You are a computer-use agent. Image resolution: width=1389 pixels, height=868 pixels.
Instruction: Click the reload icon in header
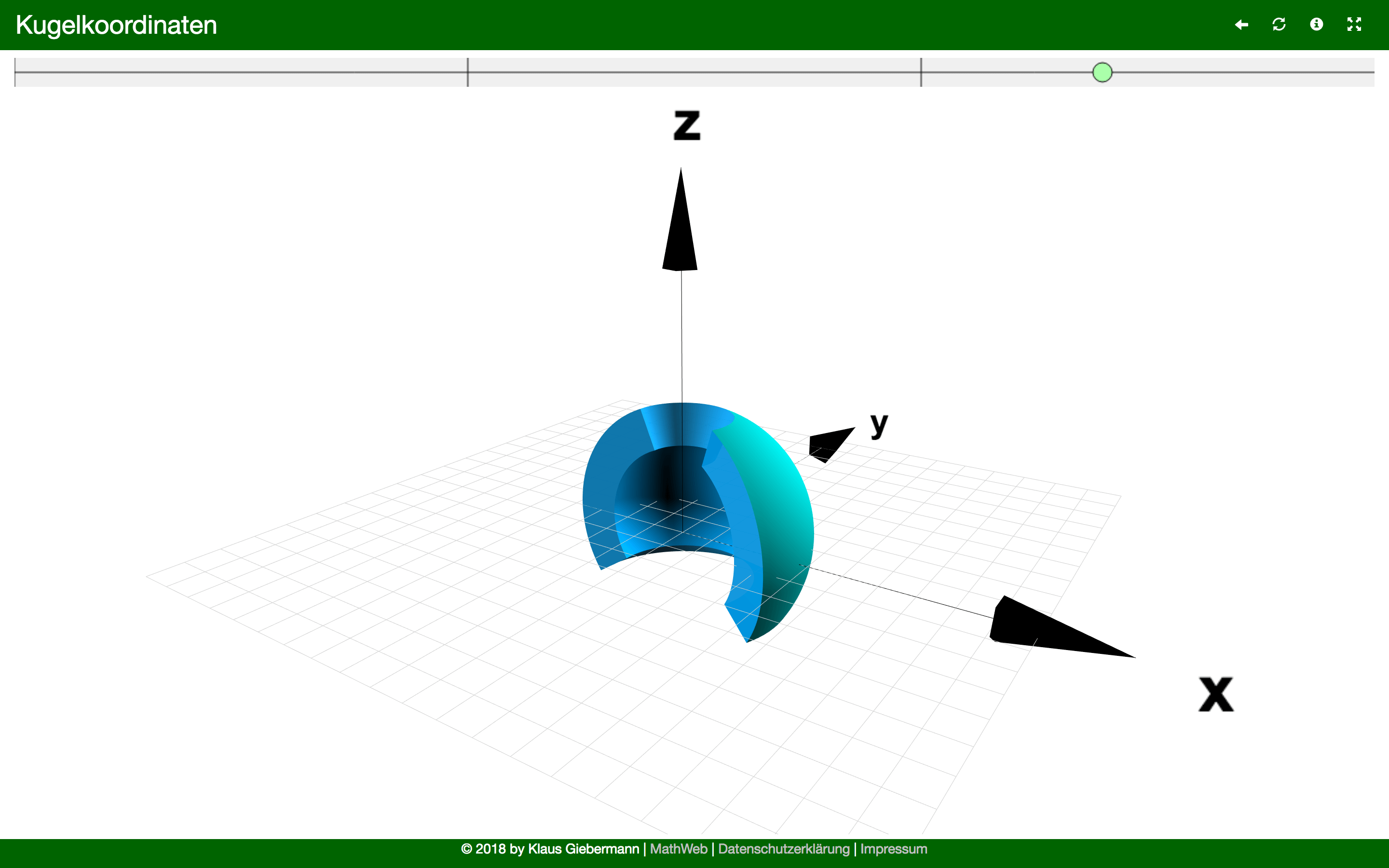[x=1279, y=25]
